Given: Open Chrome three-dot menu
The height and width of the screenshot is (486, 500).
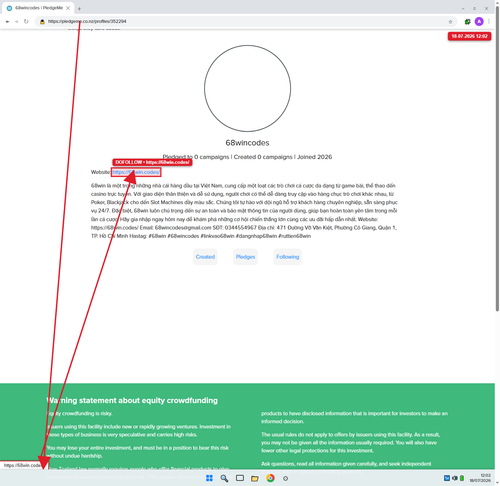Looking at the screenshot, I should point(489,22).
